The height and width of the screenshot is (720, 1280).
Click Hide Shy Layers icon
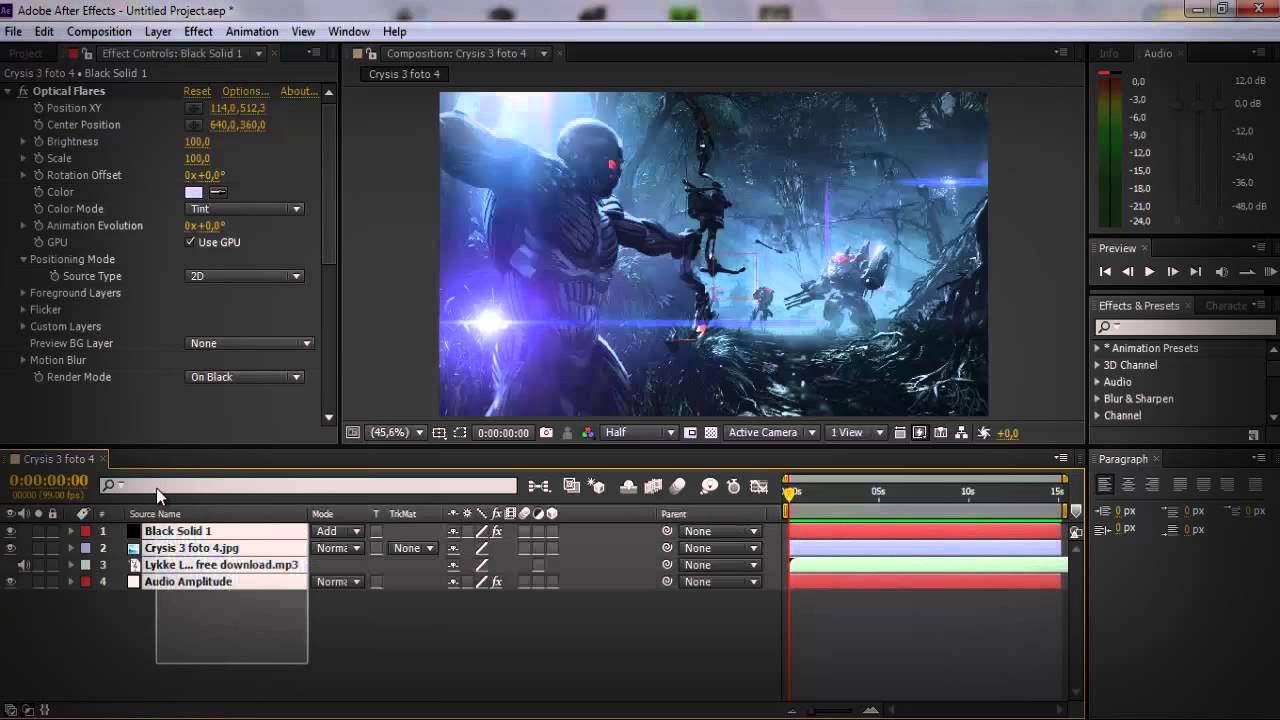coord(629,486)
